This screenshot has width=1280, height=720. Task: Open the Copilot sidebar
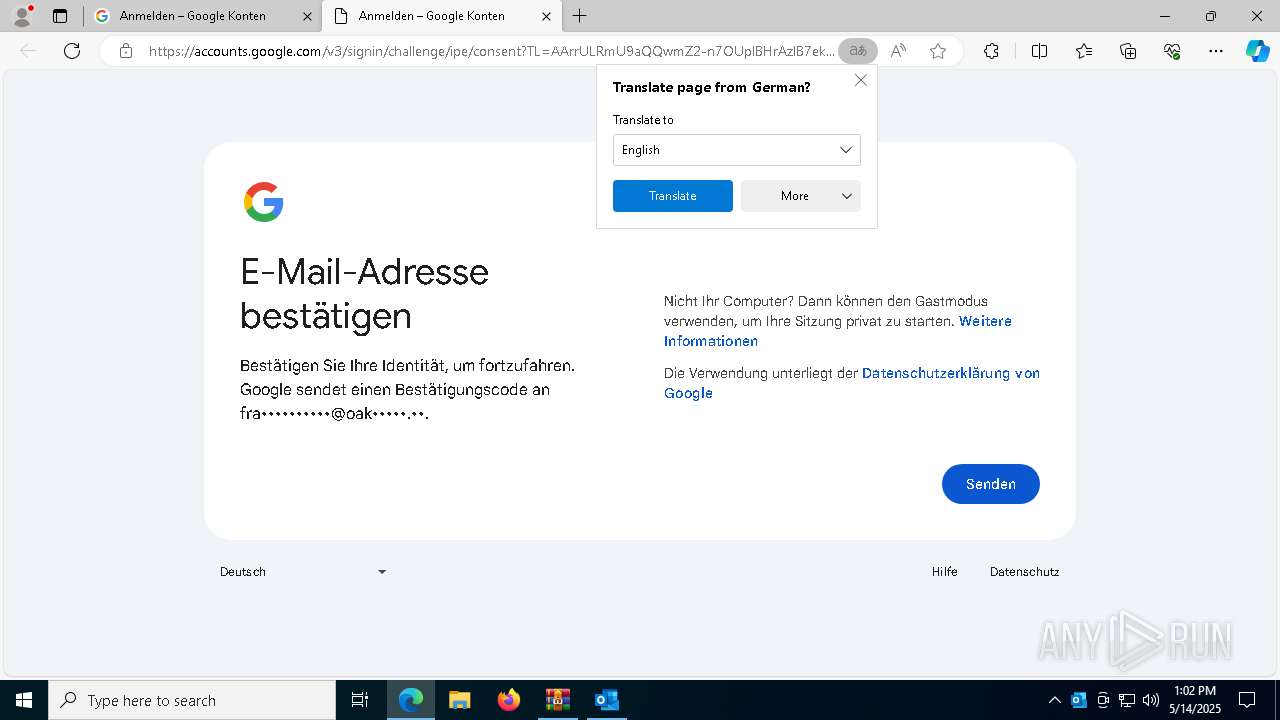coord(1257,51)
